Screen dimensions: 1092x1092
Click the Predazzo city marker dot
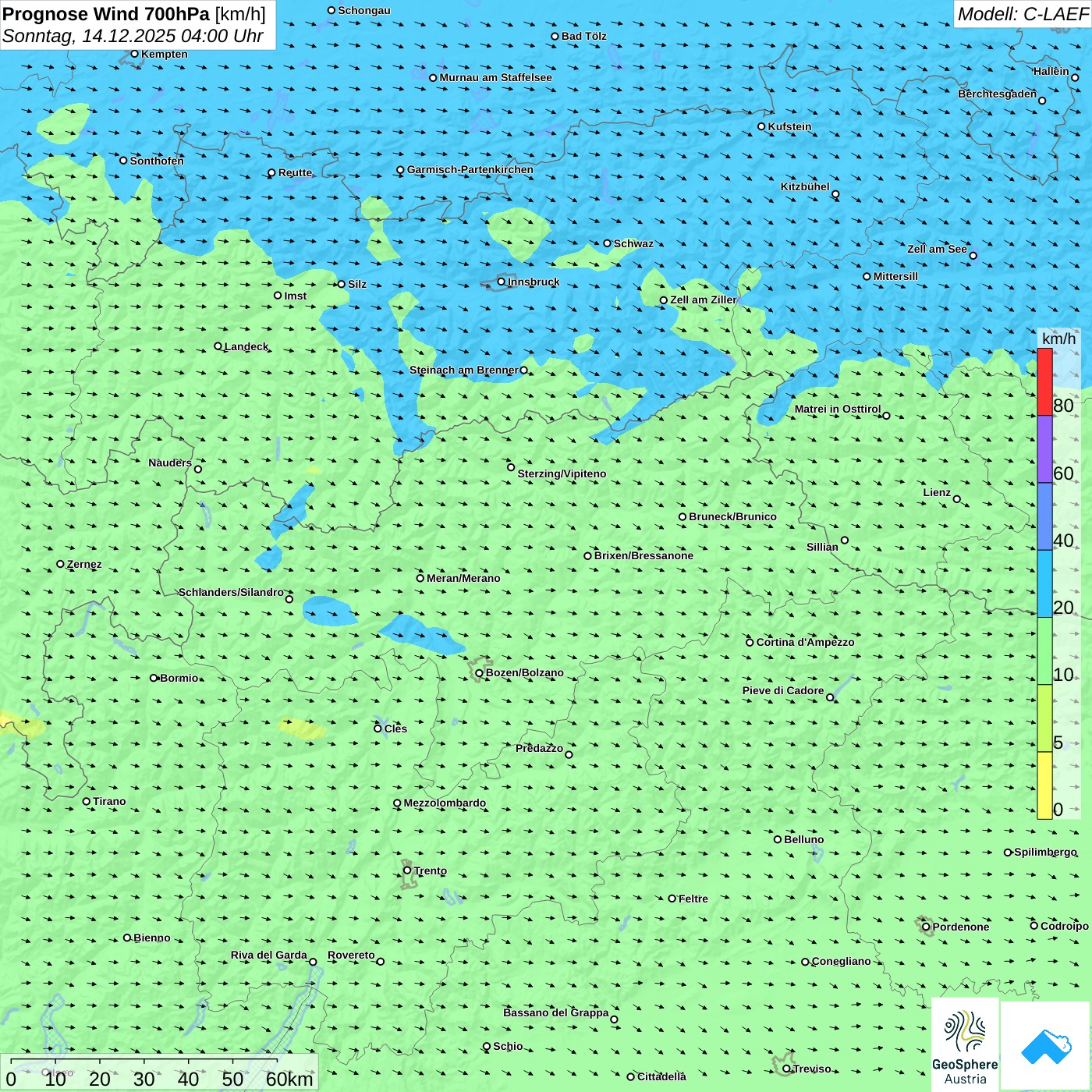click(569, 754)
